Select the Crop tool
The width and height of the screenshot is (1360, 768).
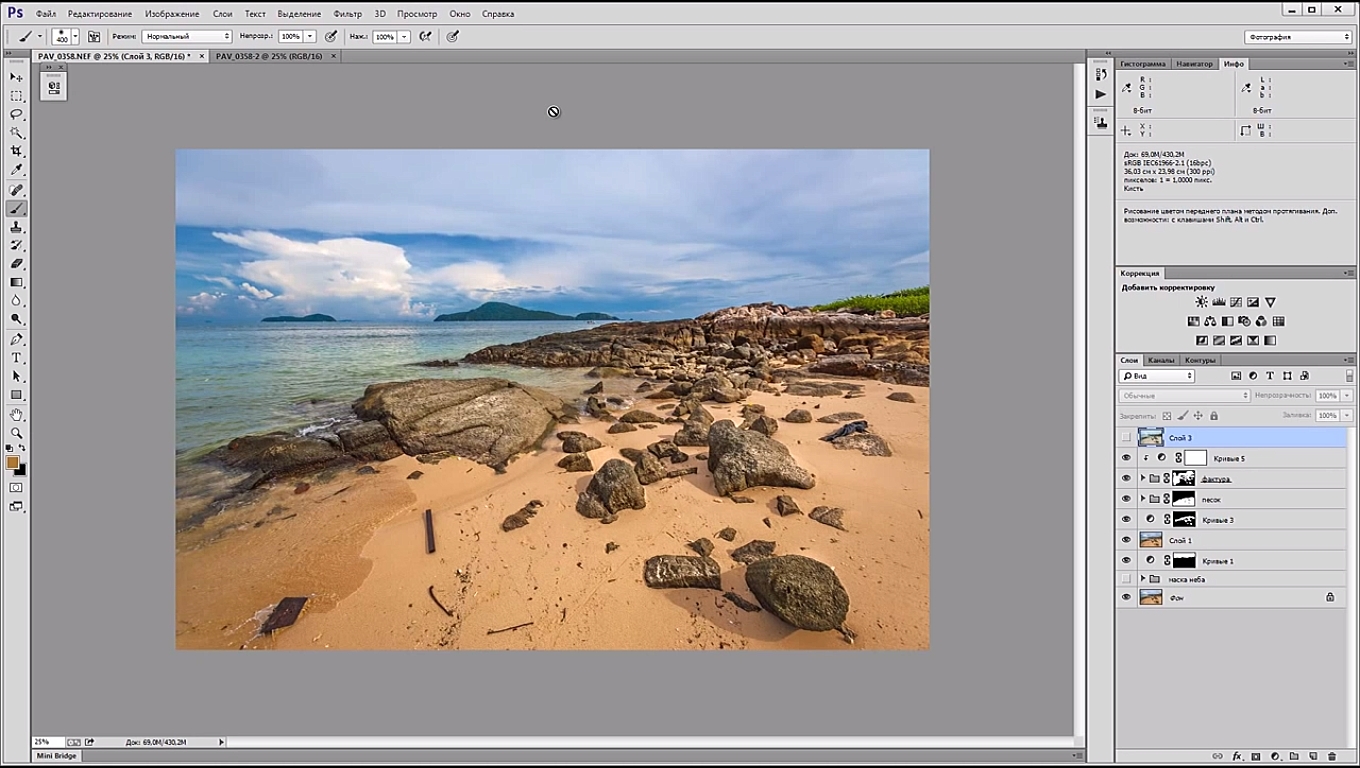pyautogui.click(x=16, y=151)
